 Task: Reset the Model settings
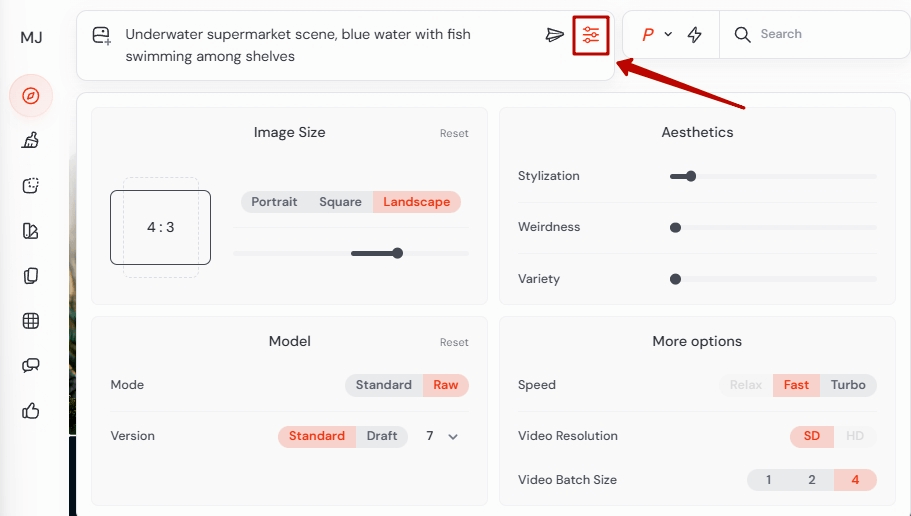pos(454,342)
